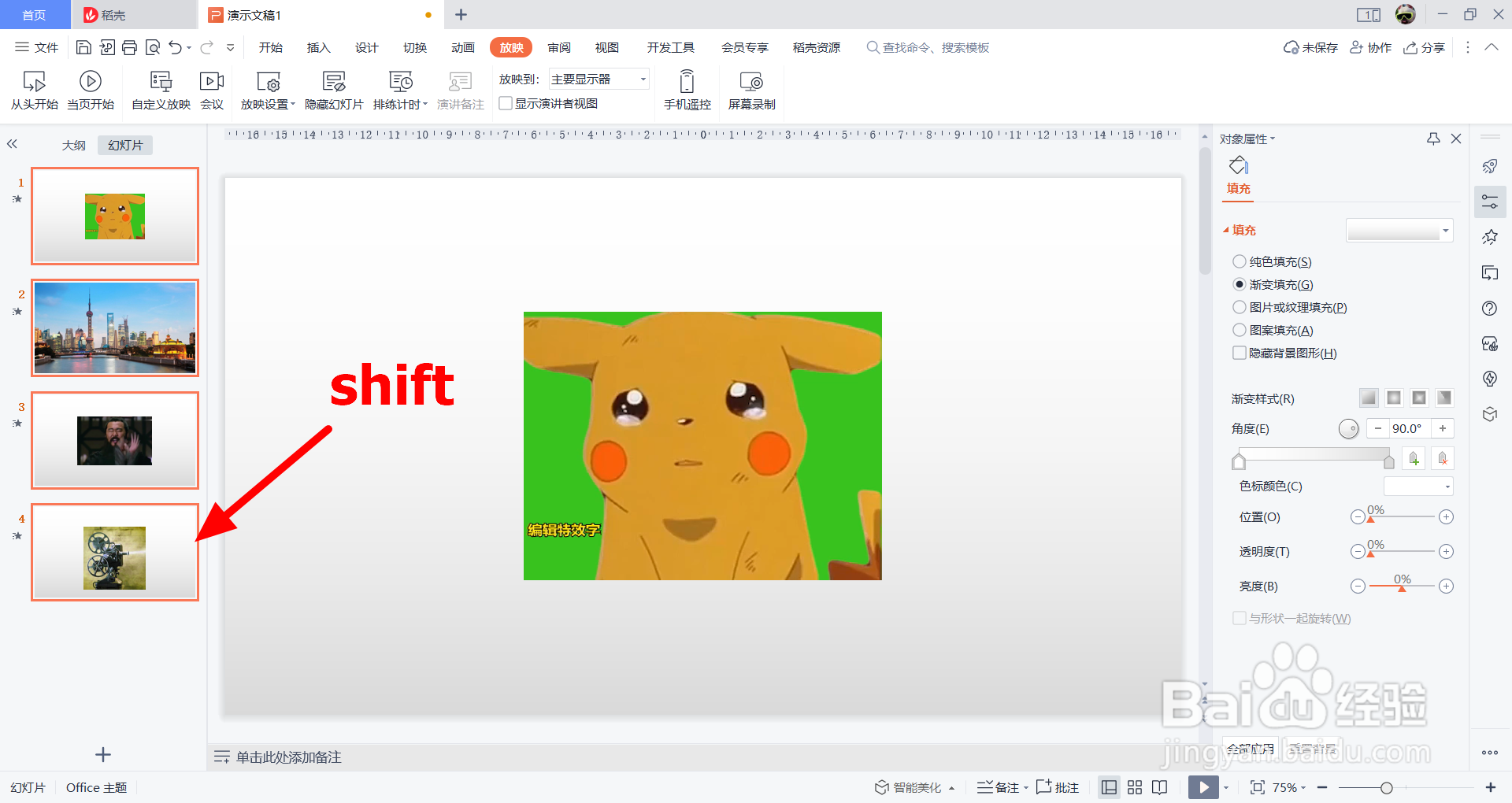1512x803 pixels.
Task: Select 渐变填充 radio option
Action: coord(1240,284)
